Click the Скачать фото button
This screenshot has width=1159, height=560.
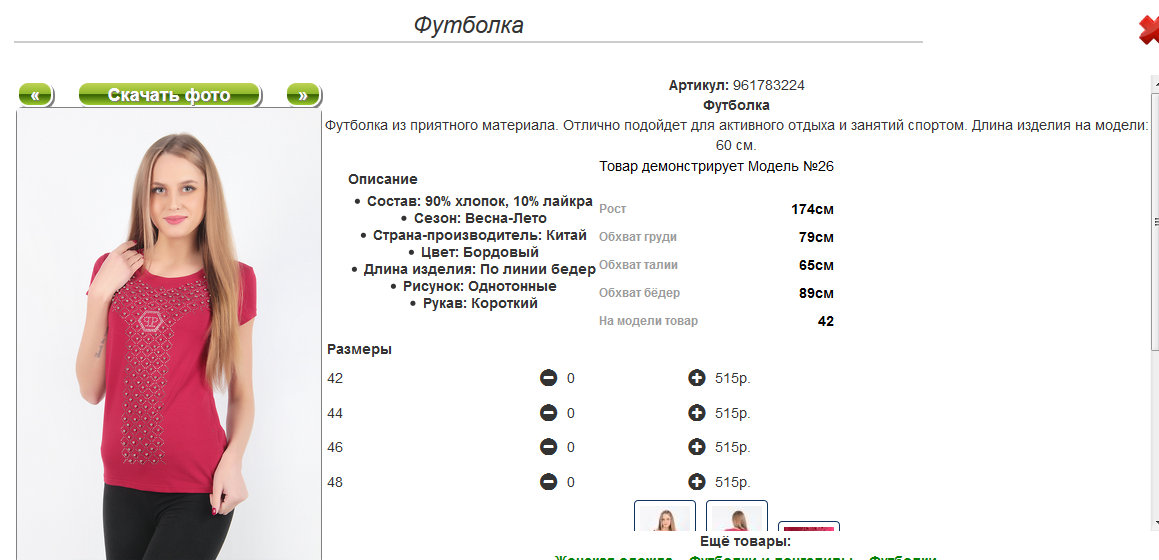point(169,95)
